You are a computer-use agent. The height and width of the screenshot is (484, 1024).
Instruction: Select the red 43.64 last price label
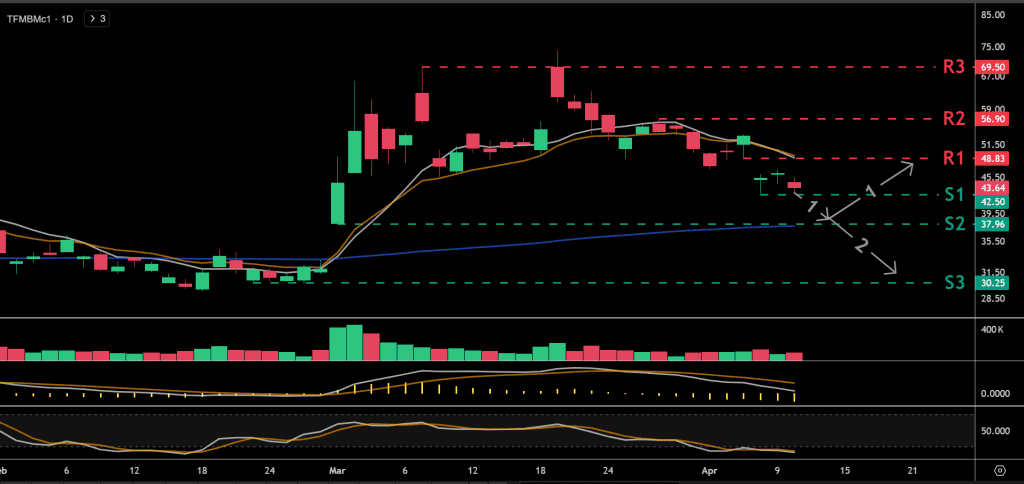coord(991,188)
